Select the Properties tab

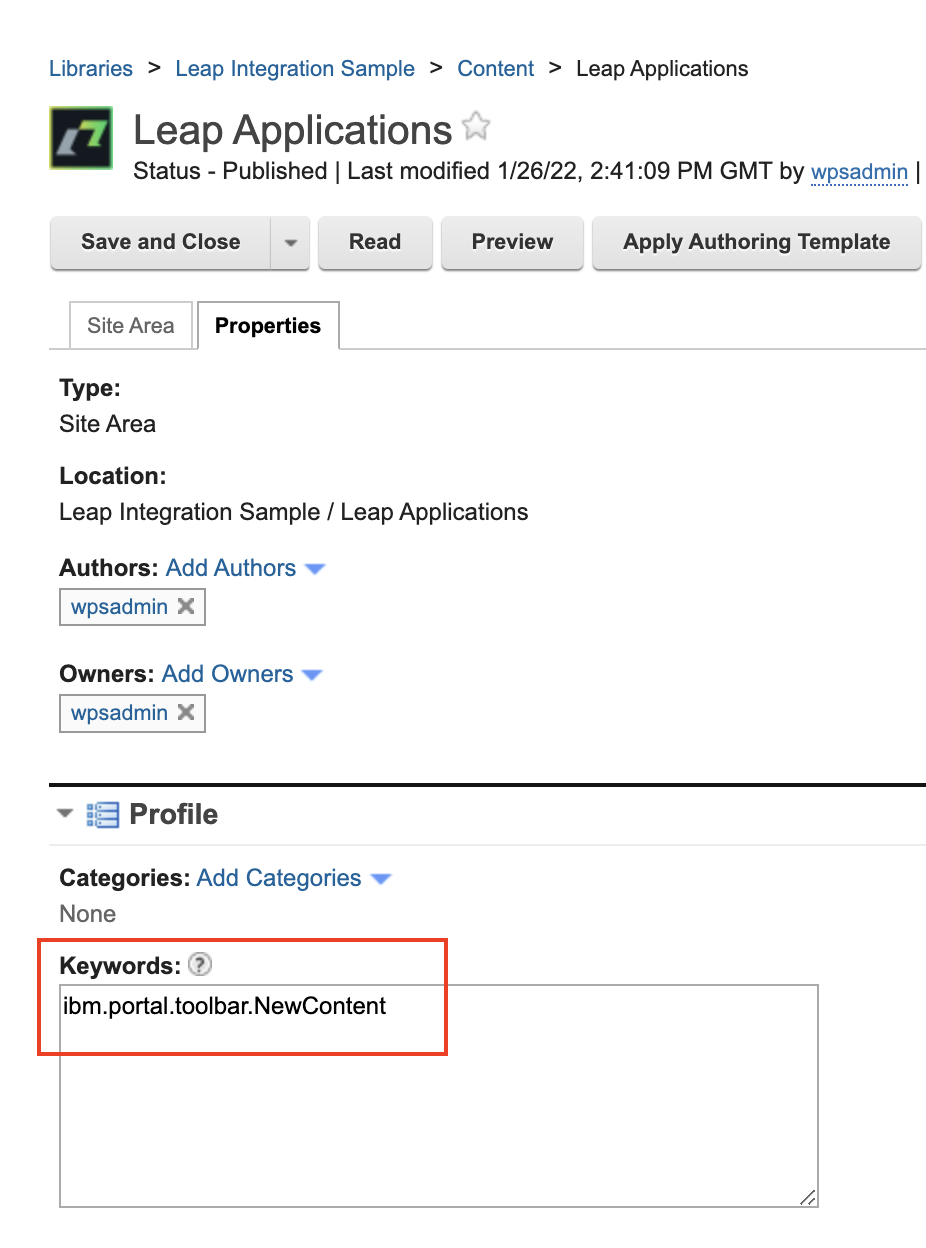click(x=267, y=325)
